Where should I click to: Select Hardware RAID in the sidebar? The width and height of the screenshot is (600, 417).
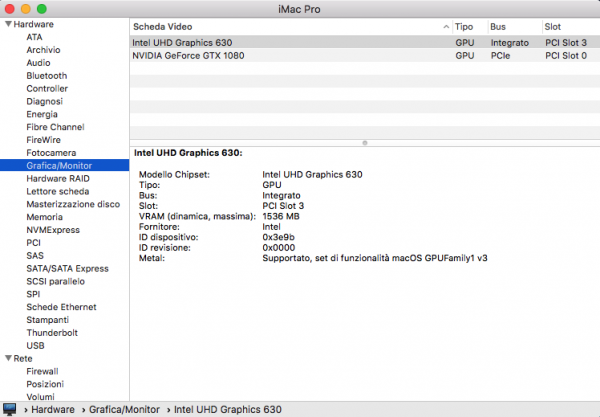[58, 179]
